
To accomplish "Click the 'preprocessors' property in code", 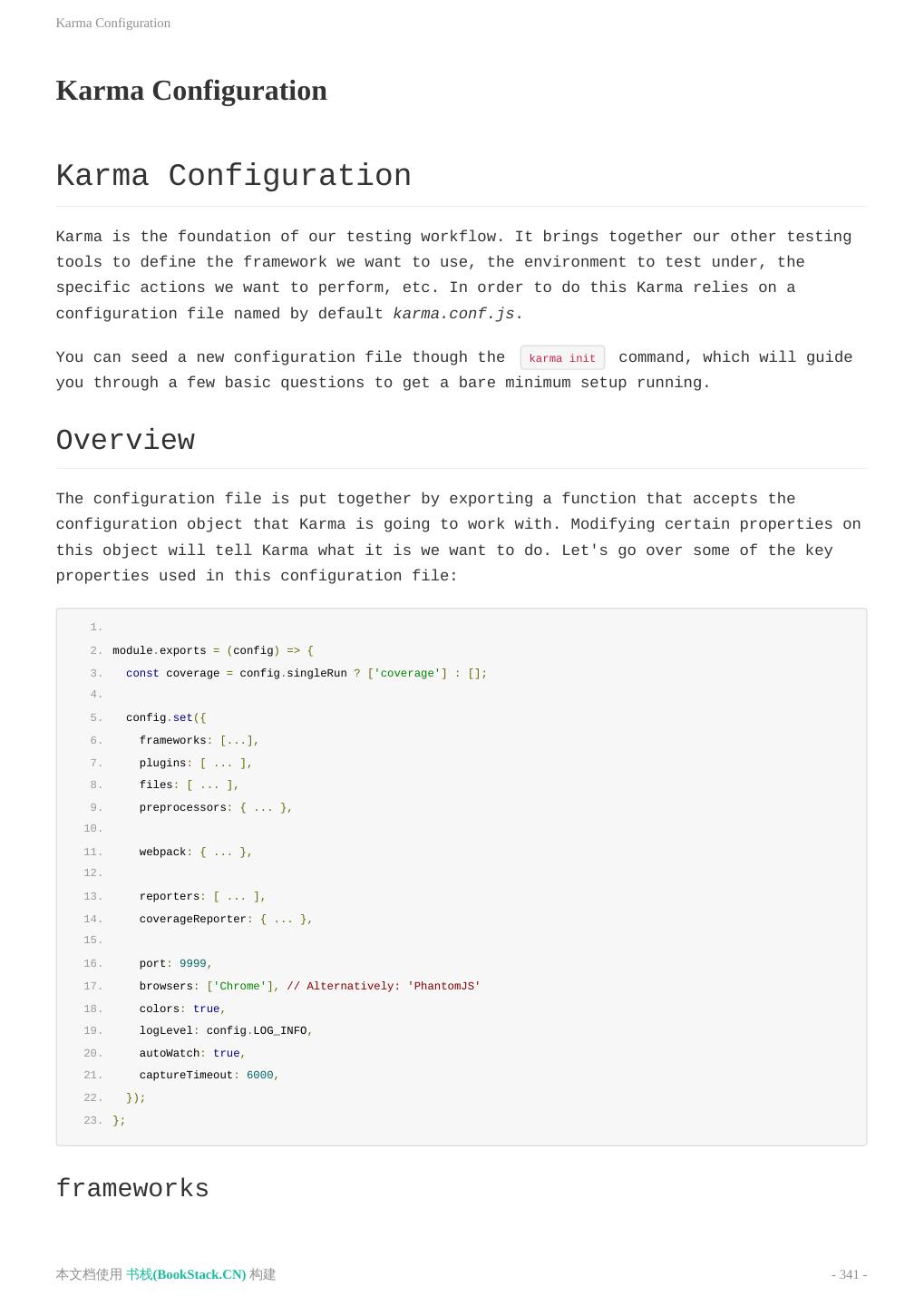I will 182,807.
